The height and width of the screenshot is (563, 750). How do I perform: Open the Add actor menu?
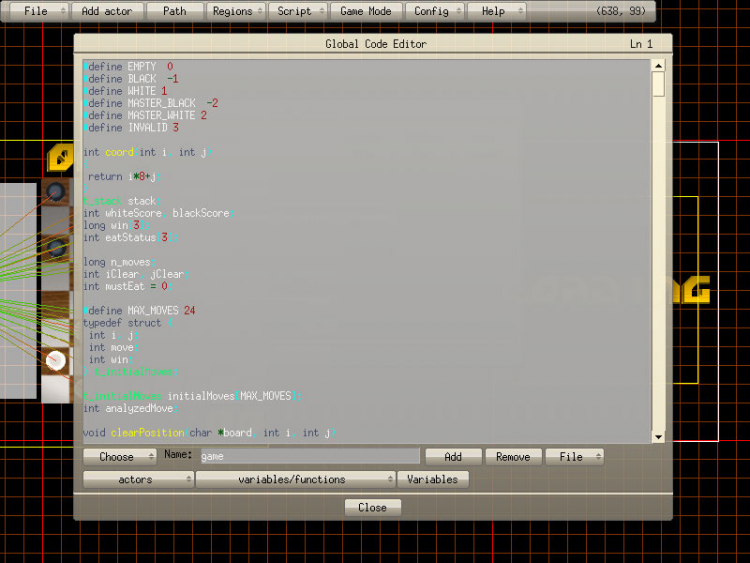click(x=107, y=11)
